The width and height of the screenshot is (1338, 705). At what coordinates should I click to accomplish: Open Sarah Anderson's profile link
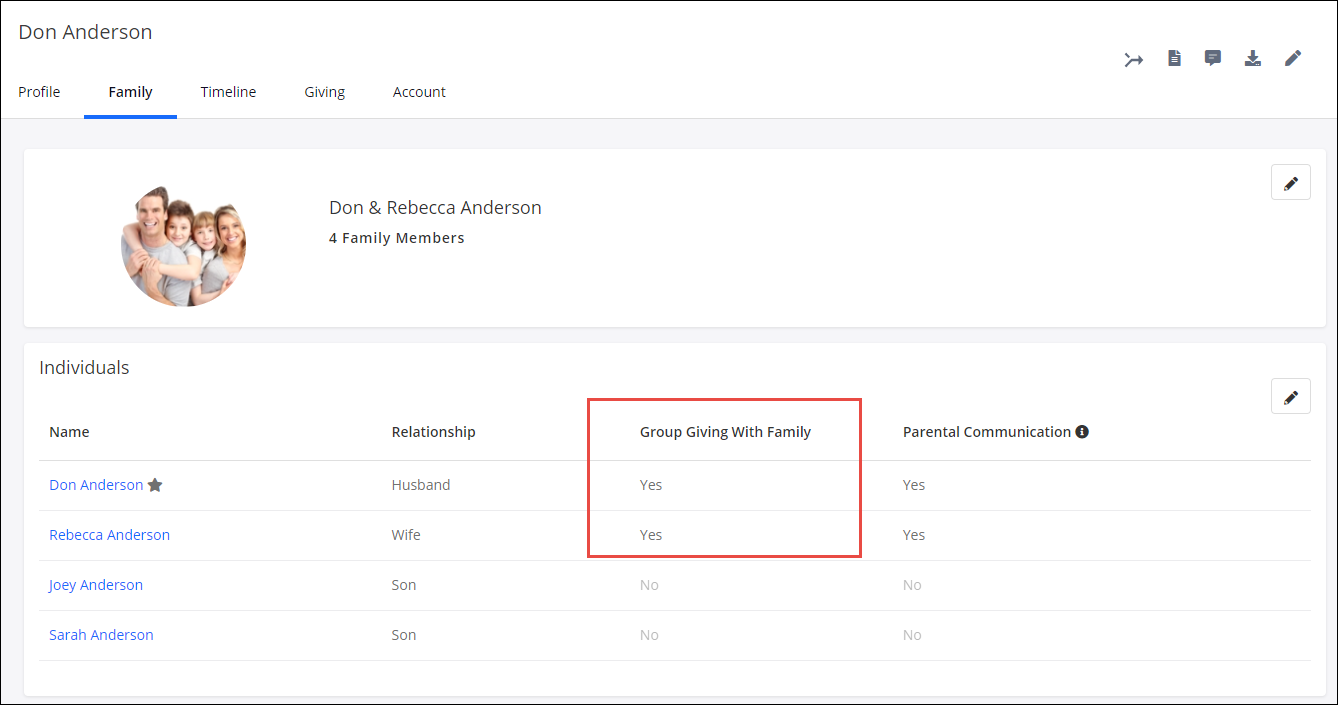[101, 635]
